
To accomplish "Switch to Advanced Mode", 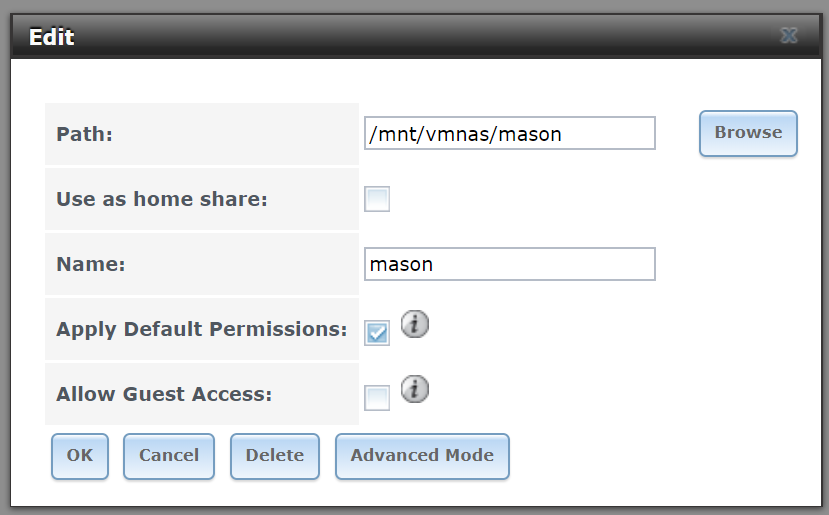I will pyautogui.click(x=422, y=456).
